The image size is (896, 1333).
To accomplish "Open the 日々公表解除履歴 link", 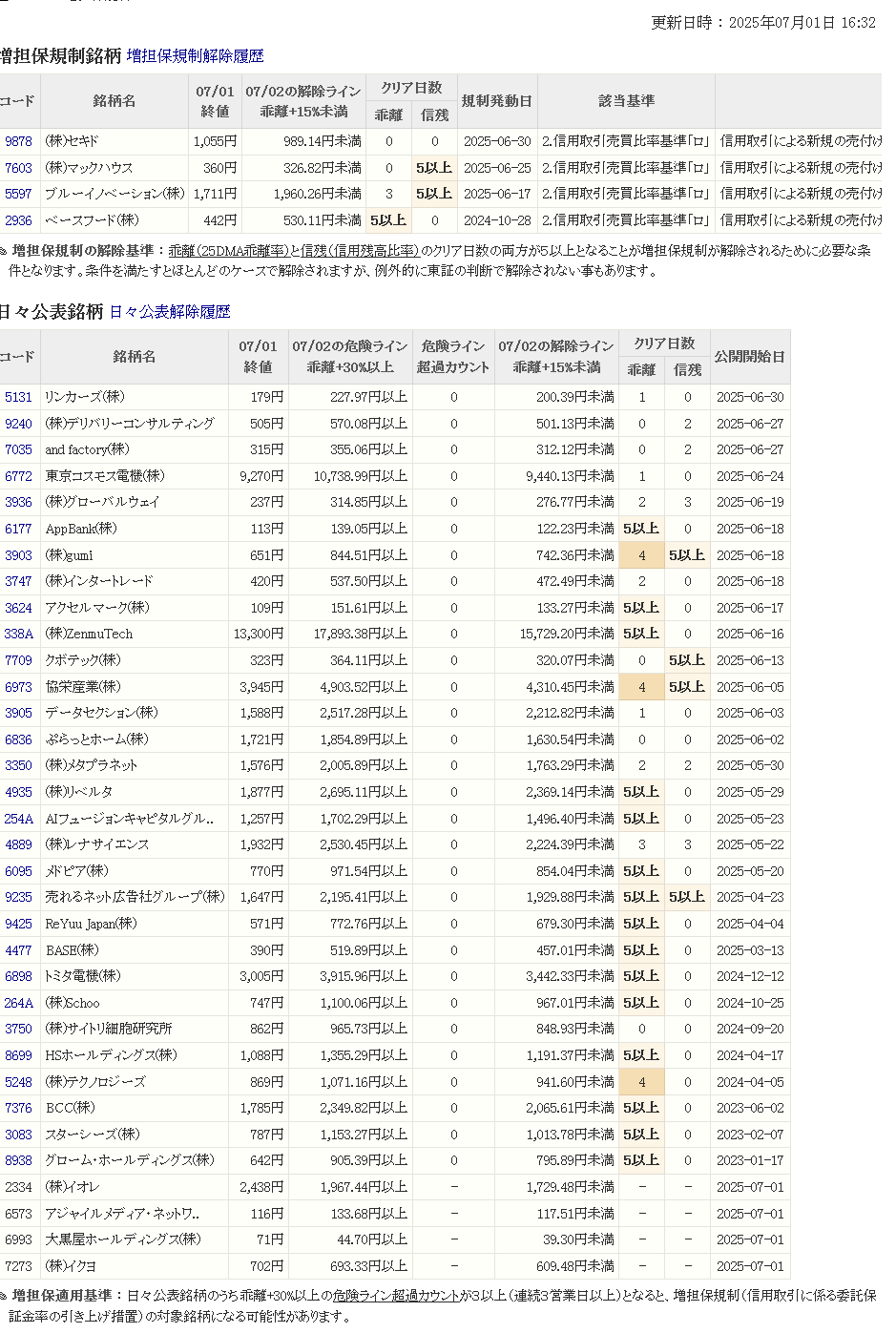I will [170, 312].
